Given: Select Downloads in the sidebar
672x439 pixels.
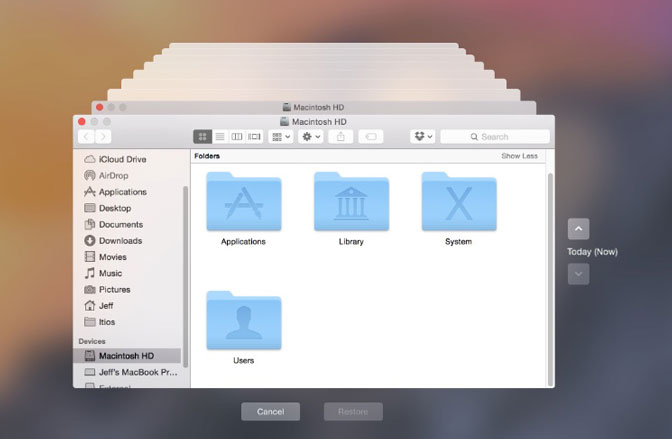Looking at the screenshot, I should (127, 241).
